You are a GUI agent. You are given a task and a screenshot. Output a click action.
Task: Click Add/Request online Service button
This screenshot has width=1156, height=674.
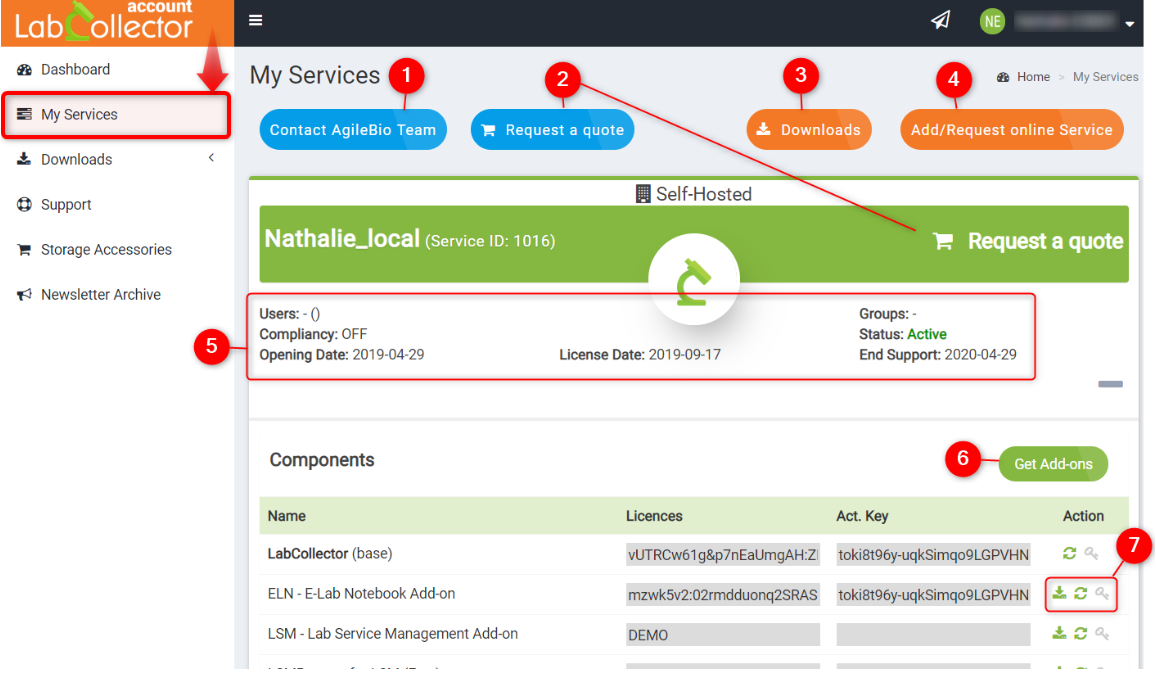click(1012, 130)
